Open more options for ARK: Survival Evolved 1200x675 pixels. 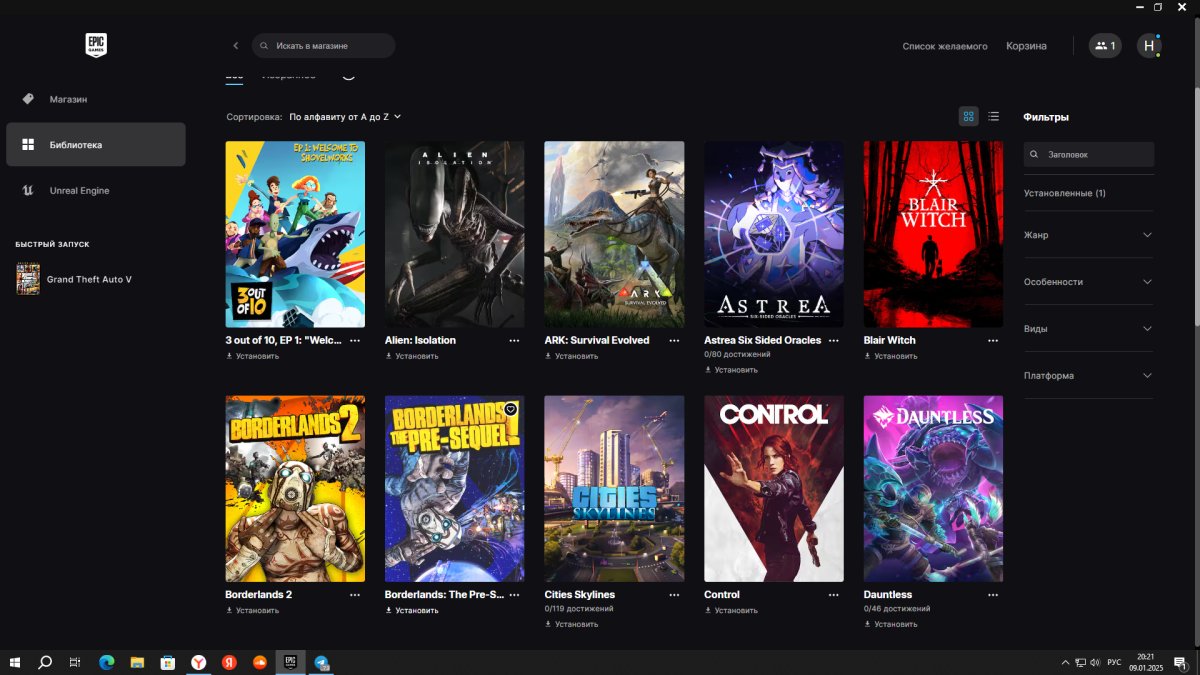click(674, 340)
